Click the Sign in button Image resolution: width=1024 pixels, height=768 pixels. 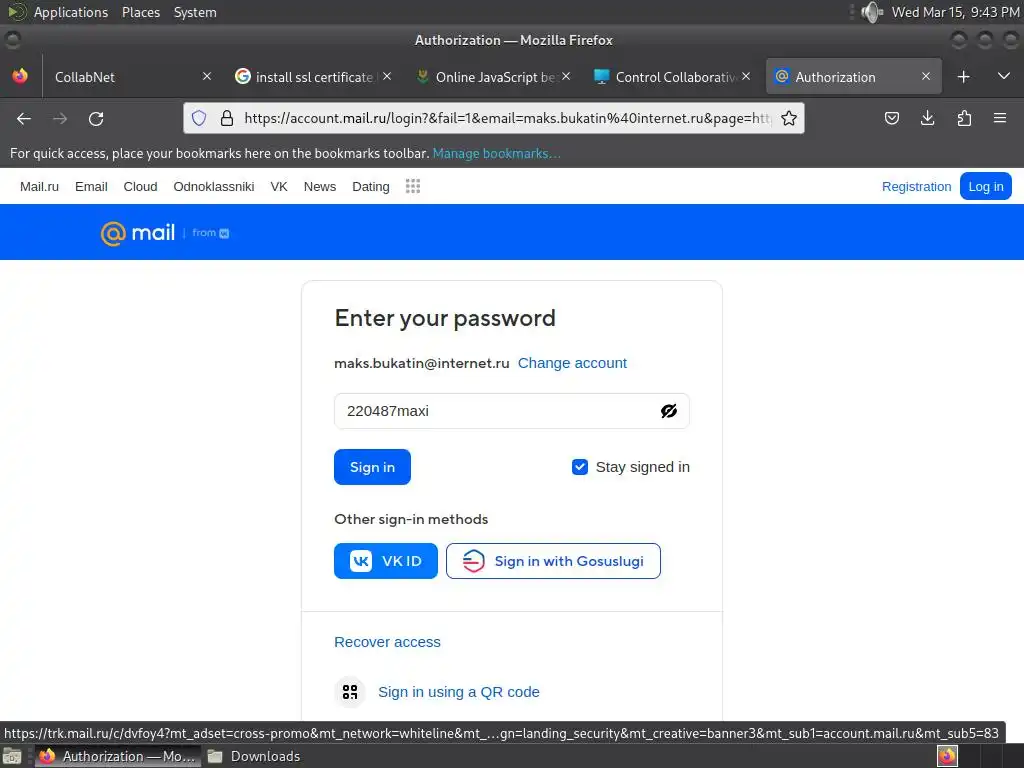[372, 467]
